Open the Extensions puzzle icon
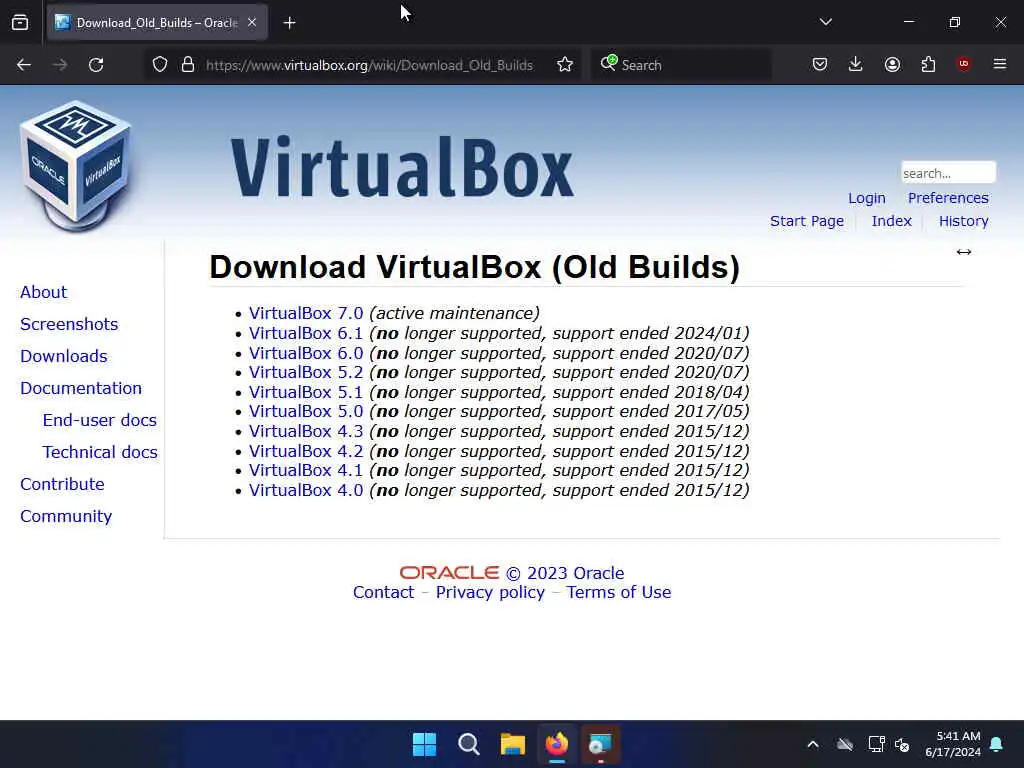Viewport: 1024px width, 768px height. (x=928, y=64)
